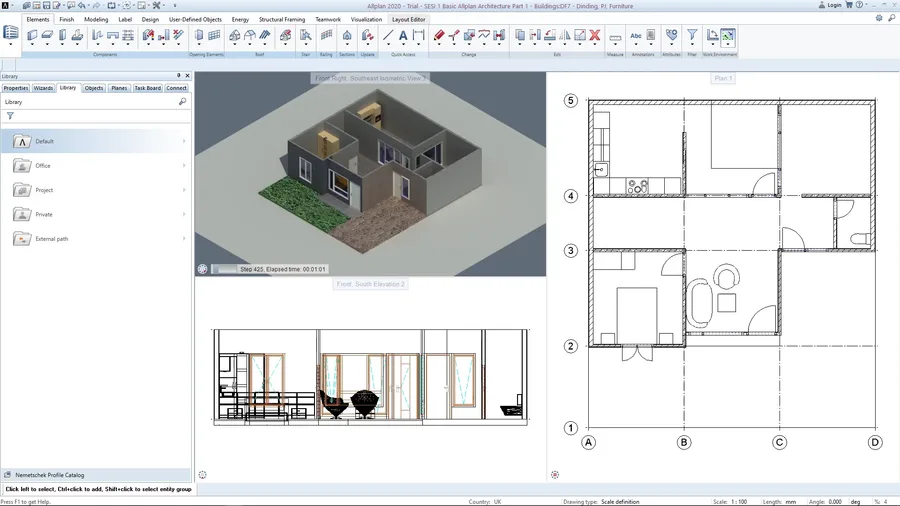Viewport: 900px width, 506px height.
Task: Select the Sections tool
Action: (347, 36)
